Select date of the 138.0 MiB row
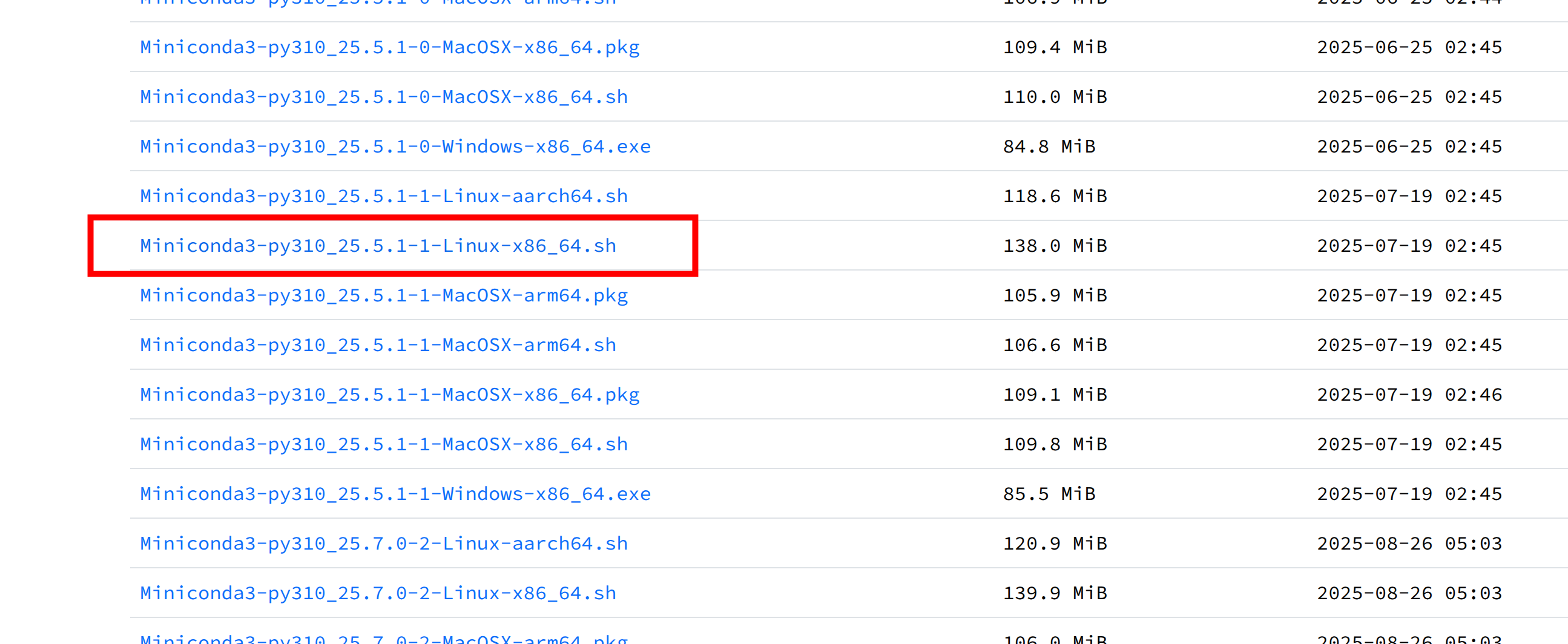Viewport: 1568px width, 644px height. coord(1410,246)
